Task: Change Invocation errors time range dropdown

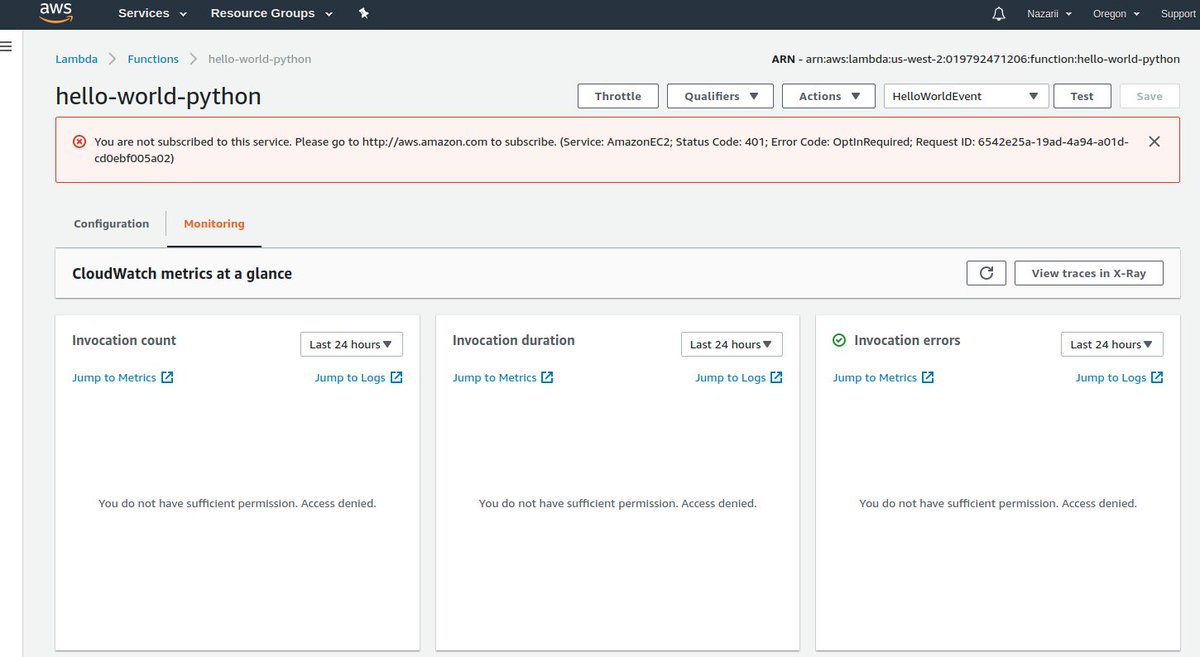Action: (x=1112, y=344)
